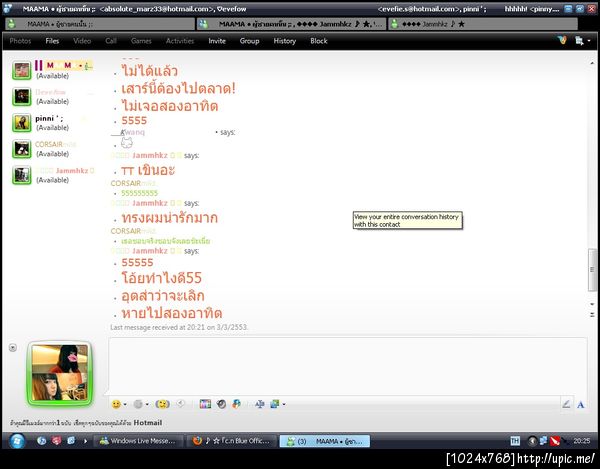Click the message 5555 in chat
This screenshot has height=469, width=600.
pos(134,121)
